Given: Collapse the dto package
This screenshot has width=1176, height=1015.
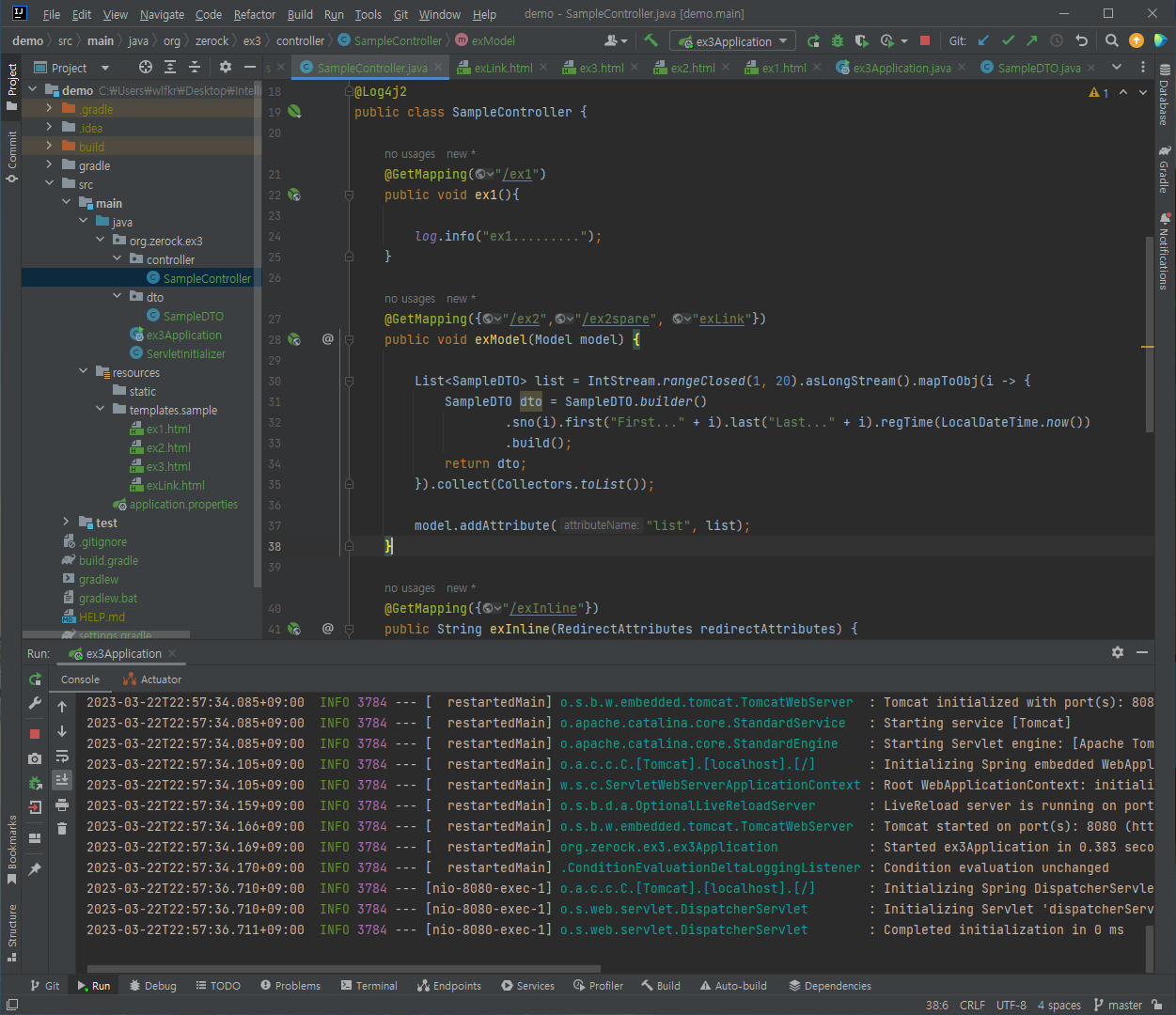Looking at the screenshot, I should [117, 297].
